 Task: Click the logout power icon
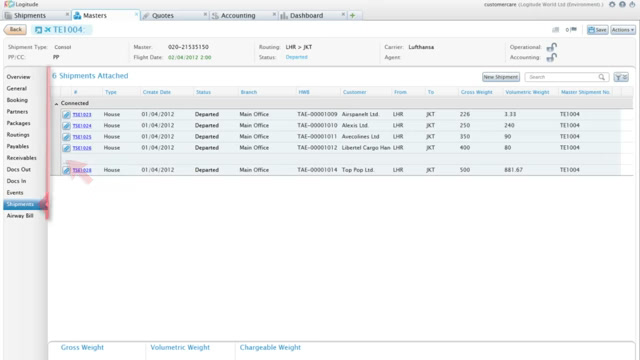click(x=632, y=4)
